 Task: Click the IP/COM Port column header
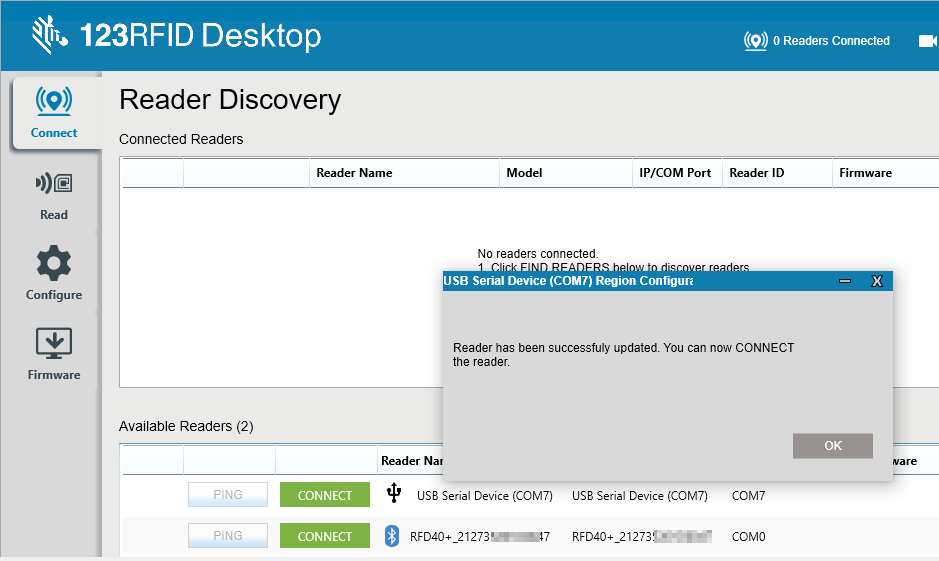[675, 173]
